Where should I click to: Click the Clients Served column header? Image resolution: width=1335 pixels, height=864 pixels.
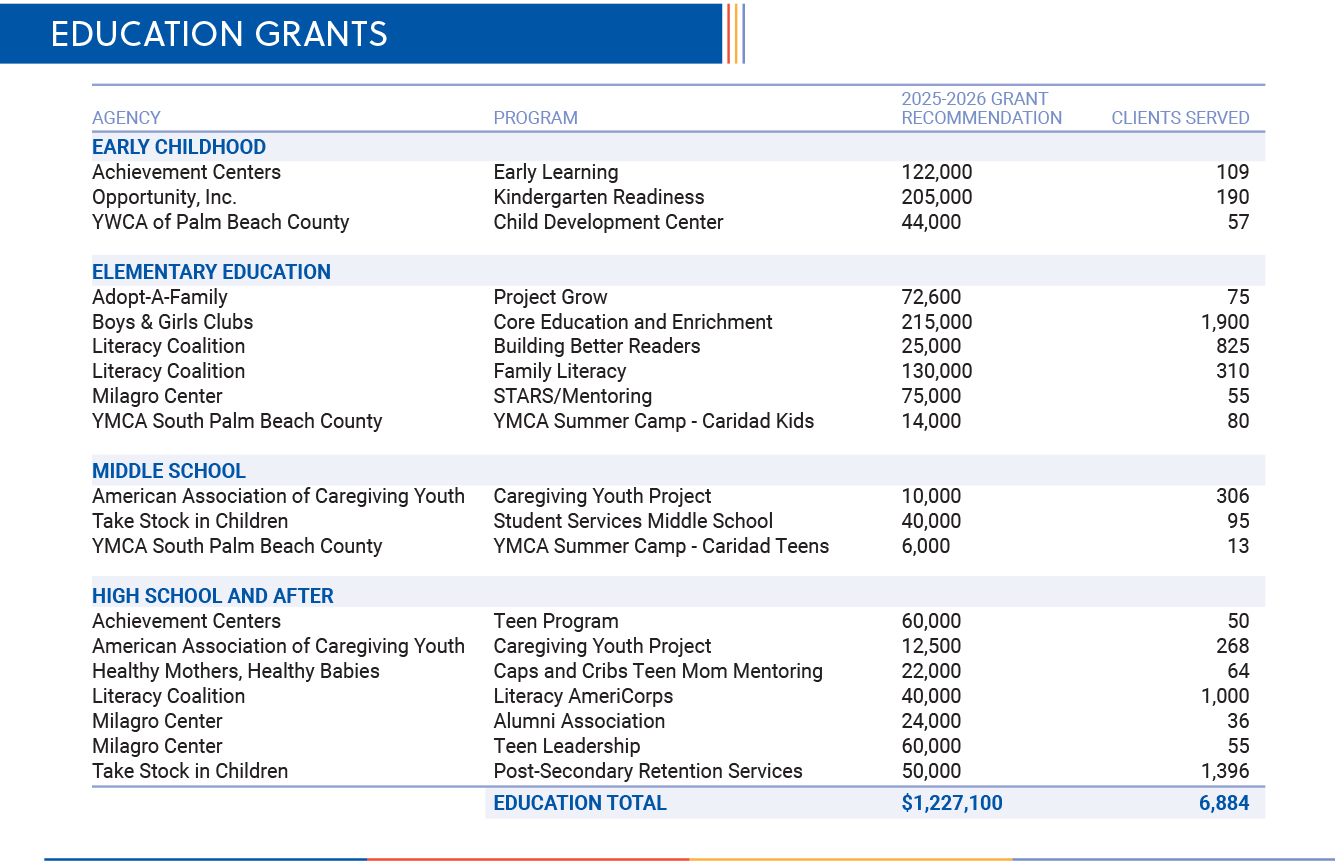tap(1180, 118)
